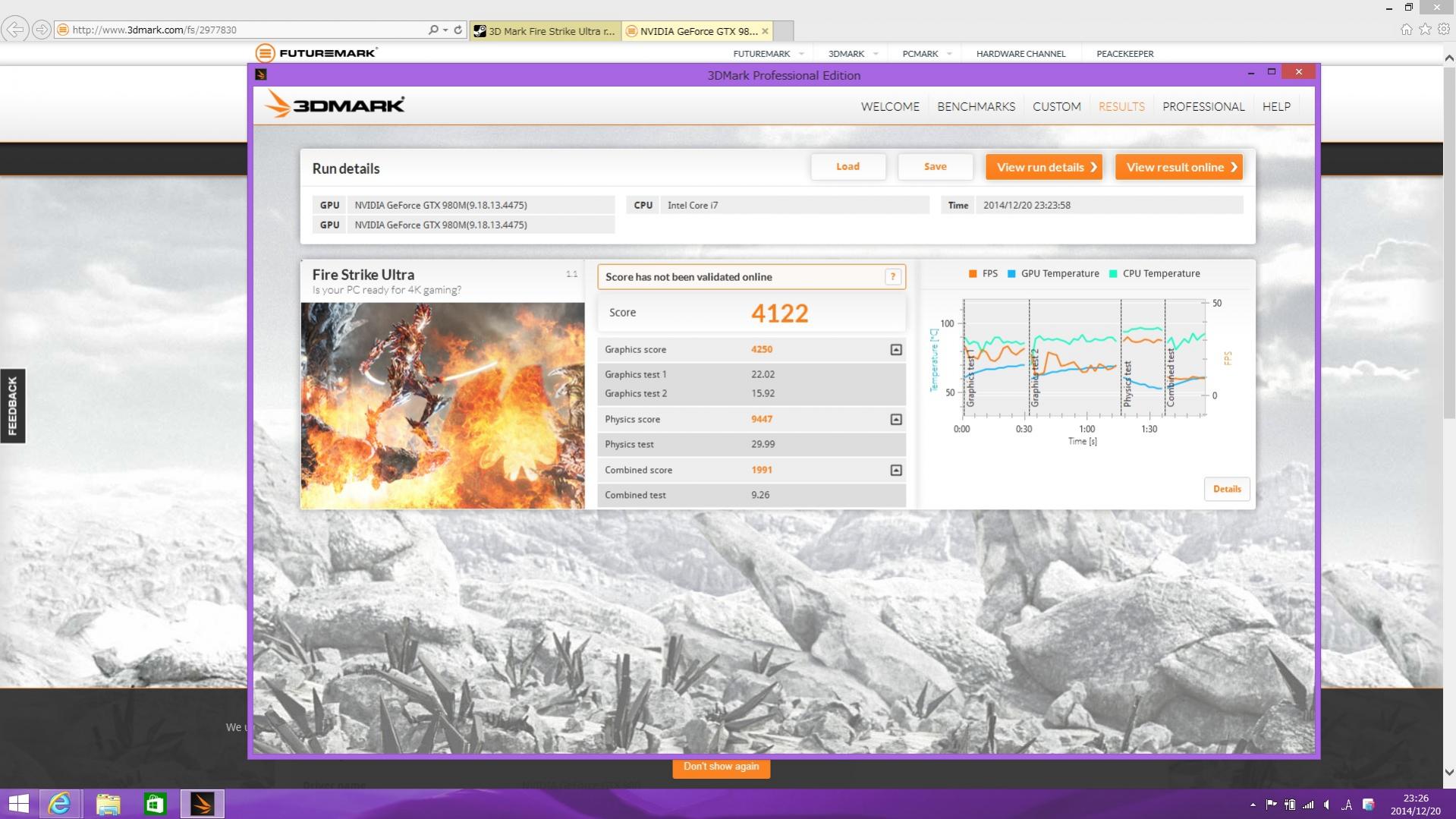This screenshot has height=819, width=1456.
Task: Click the browser refresh icon
Action: (458, 30)
